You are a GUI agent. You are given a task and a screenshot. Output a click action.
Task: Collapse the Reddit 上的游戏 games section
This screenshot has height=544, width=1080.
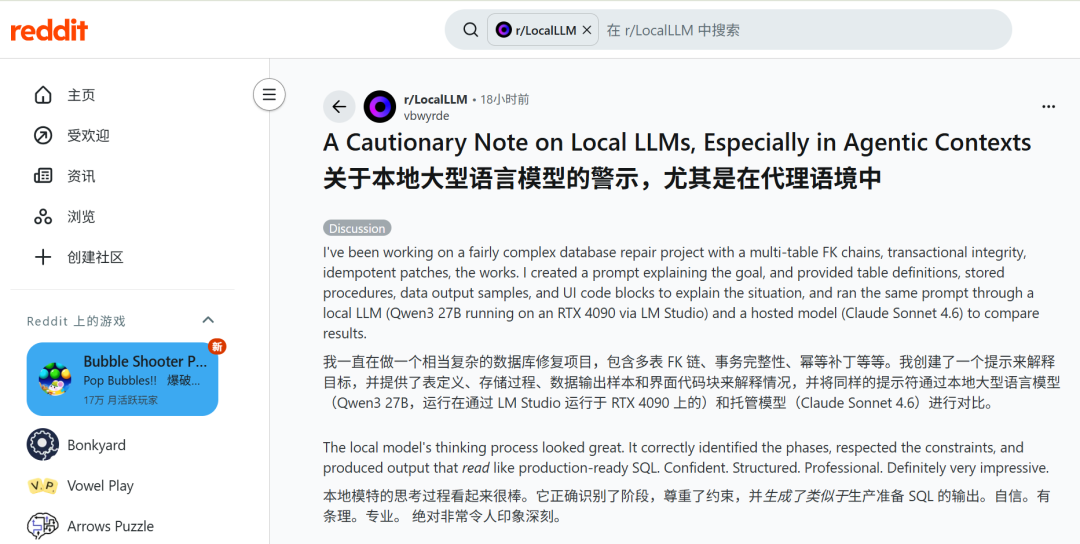(208, 320)
